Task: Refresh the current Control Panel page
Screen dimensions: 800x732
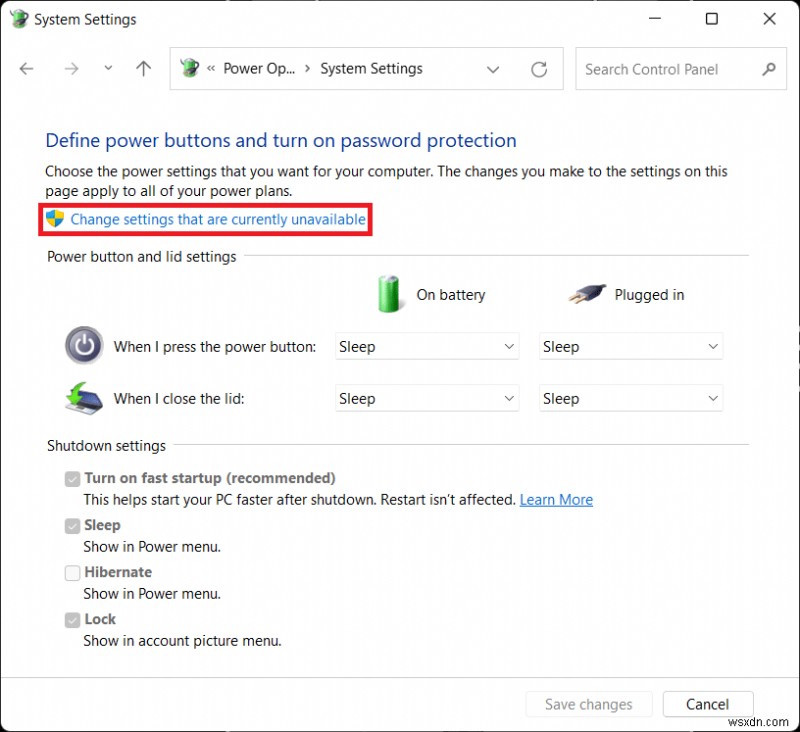Action: tap(539, 69)
